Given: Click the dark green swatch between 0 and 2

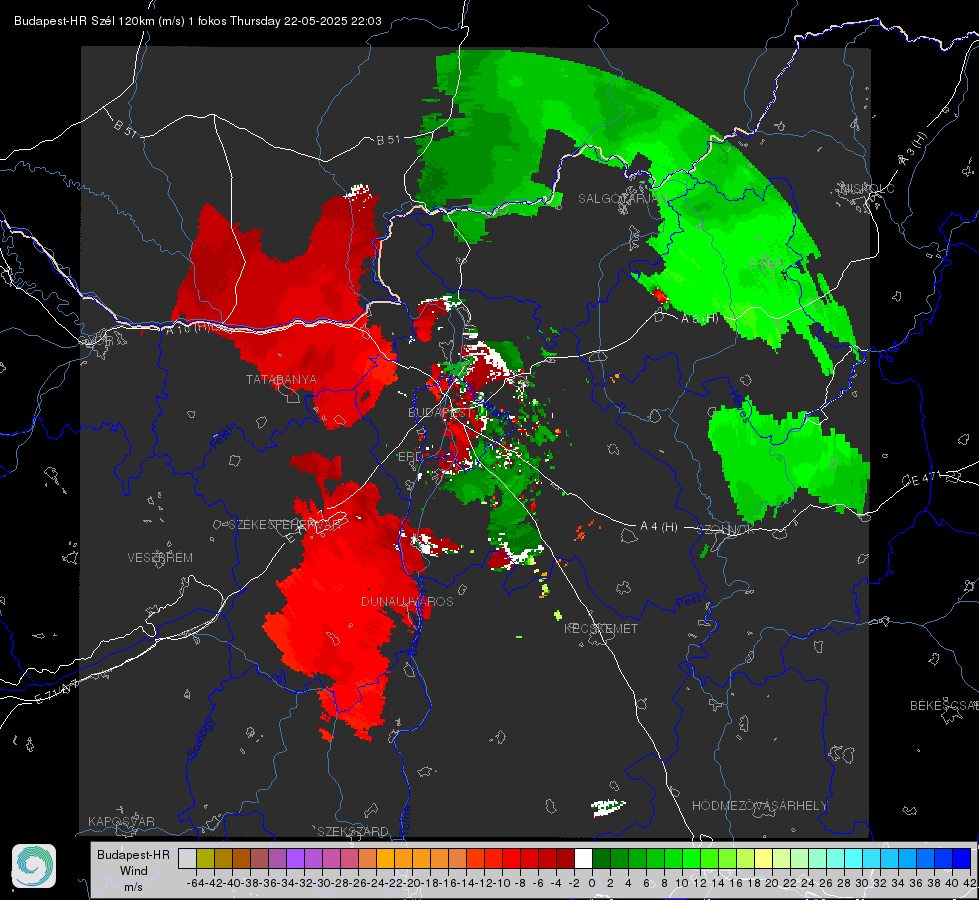Looking at the screenshot, I should 601,859.
